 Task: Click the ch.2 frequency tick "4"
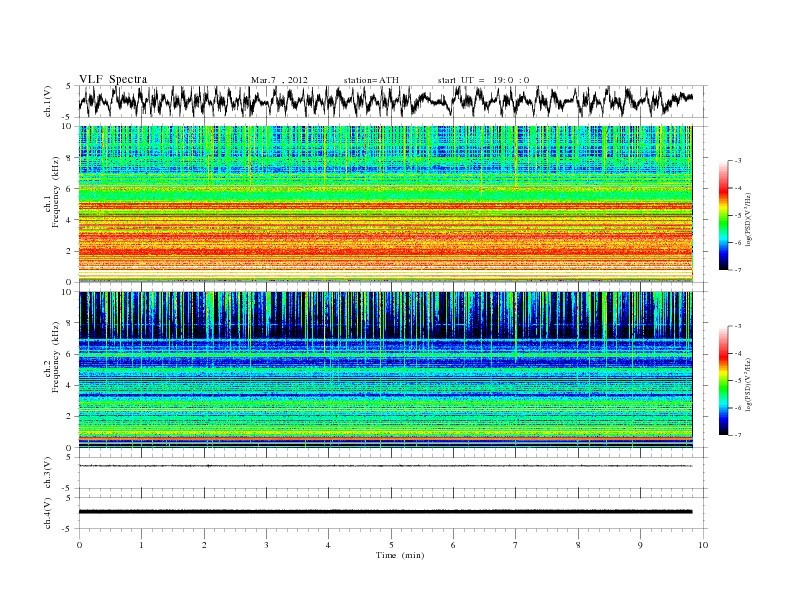tap(70, 385)
